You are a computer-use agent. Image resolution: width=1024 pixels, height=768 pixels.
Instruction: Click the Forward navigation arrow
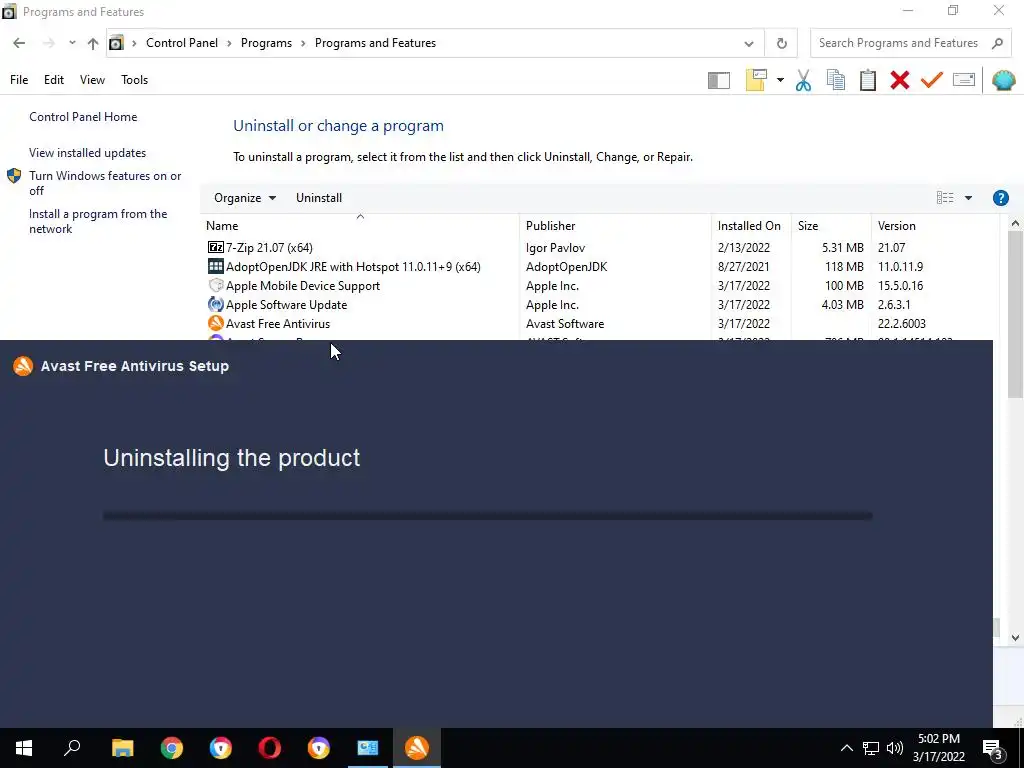[48, 43]
